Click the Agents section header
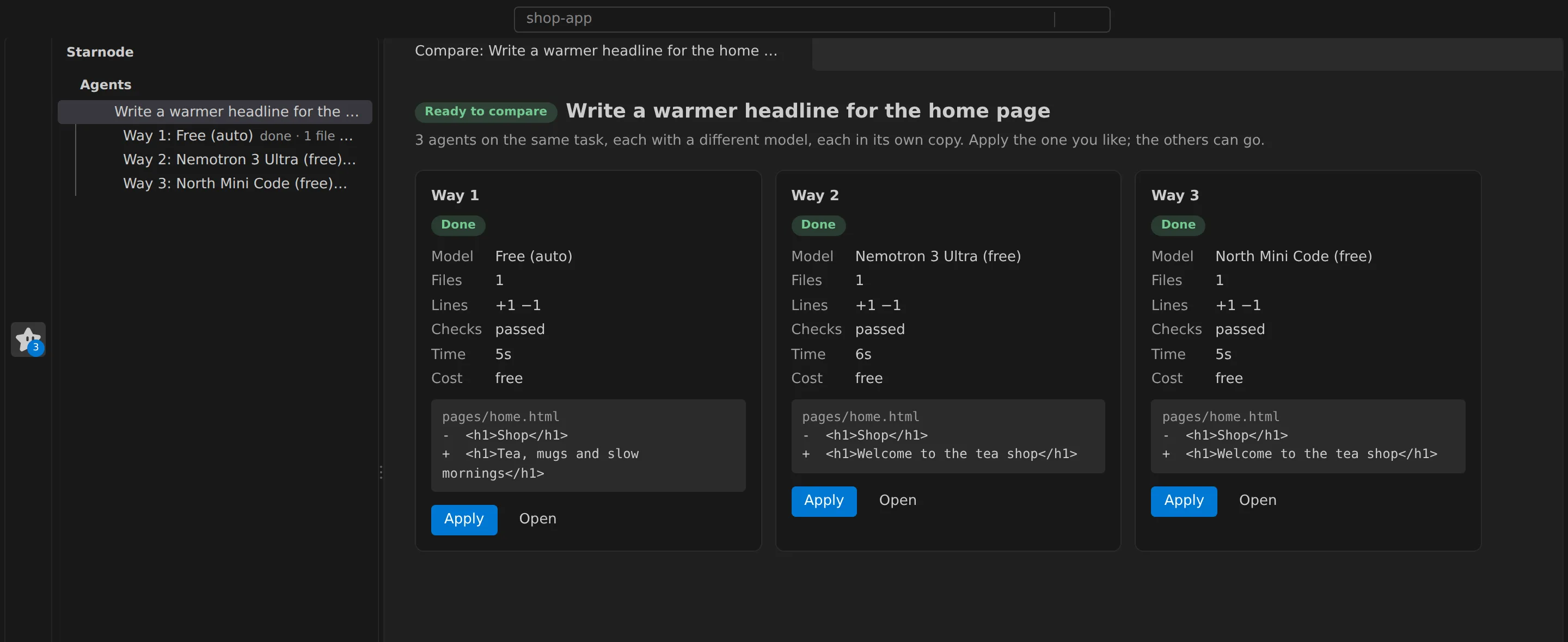This screenshot has height=642, width=1568. tap(105, 84)
